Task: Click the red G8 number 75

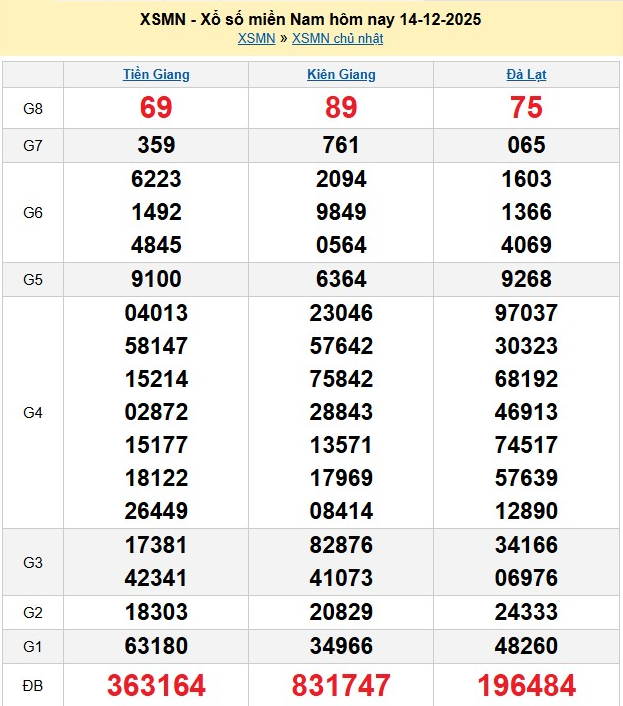Action: point(526,108)
